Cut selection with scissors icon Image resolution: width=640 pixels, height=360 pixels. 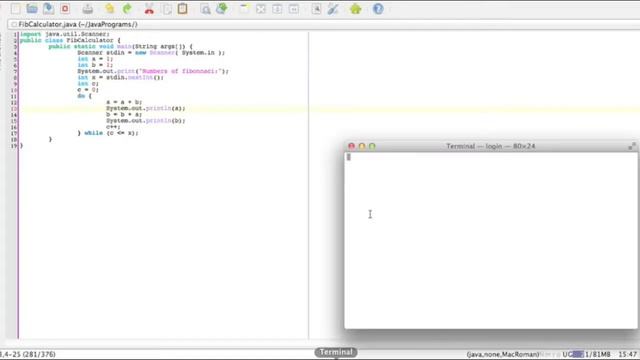[149, 9]
